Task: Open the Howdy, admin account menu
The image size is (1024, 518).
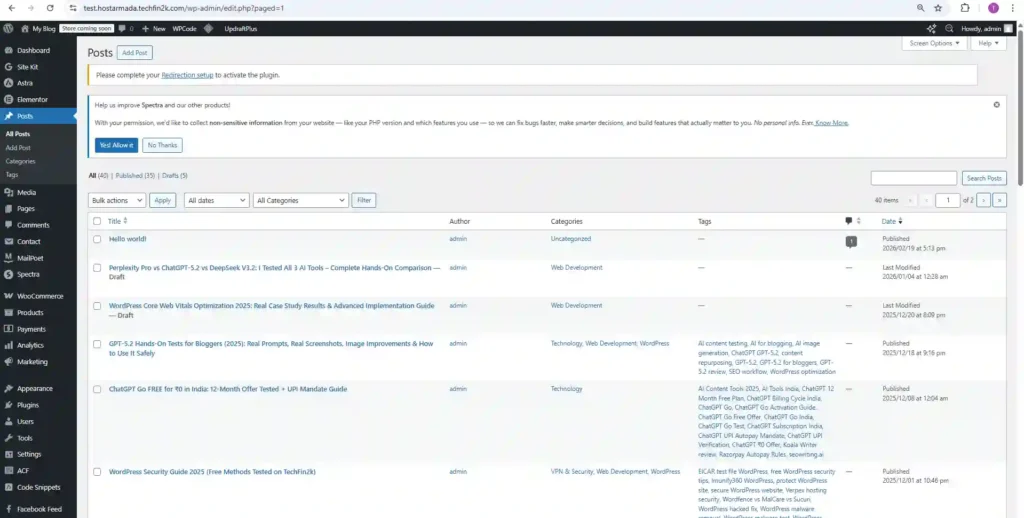Action: coord(986,29)
